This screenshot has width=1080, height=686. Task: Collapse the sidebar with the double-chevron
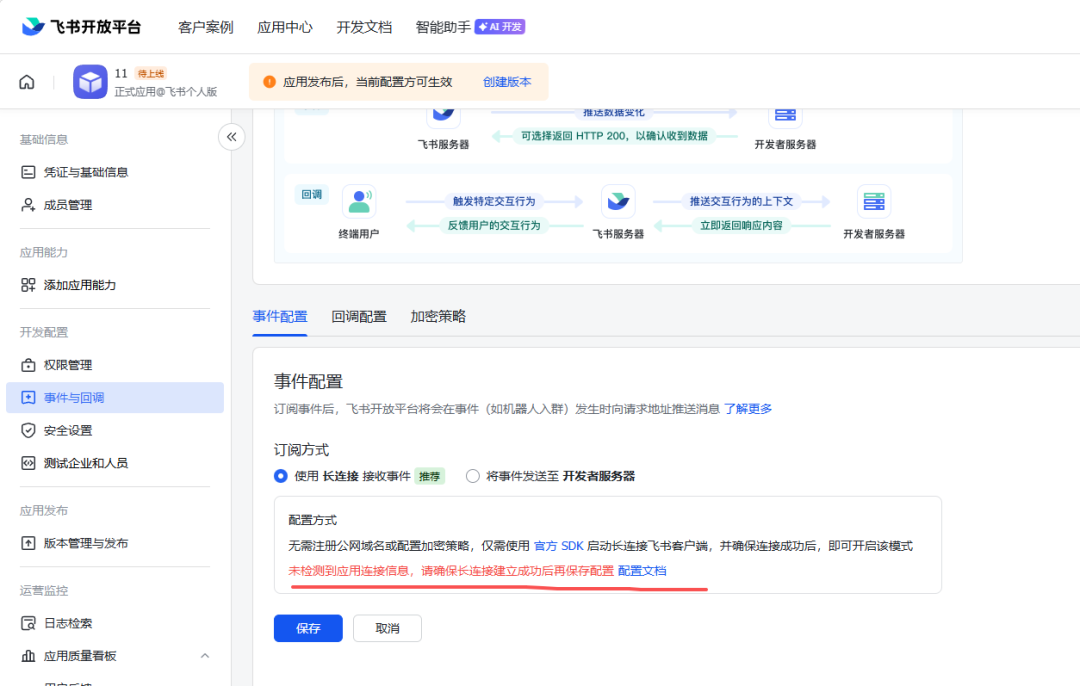pyautogui.click(x=231, y=137)
